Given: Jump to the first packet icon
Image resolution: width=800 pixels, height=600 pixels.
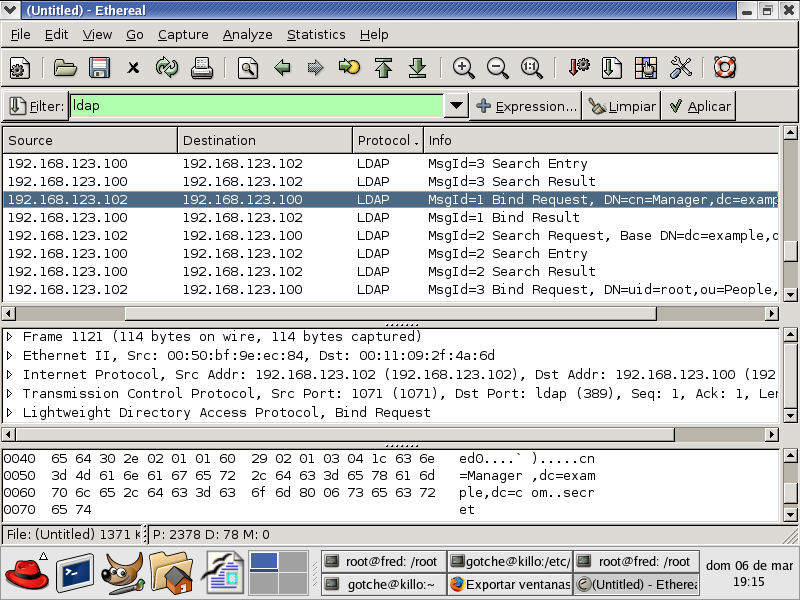Looking at the screenshot, I should click(384, 67).
